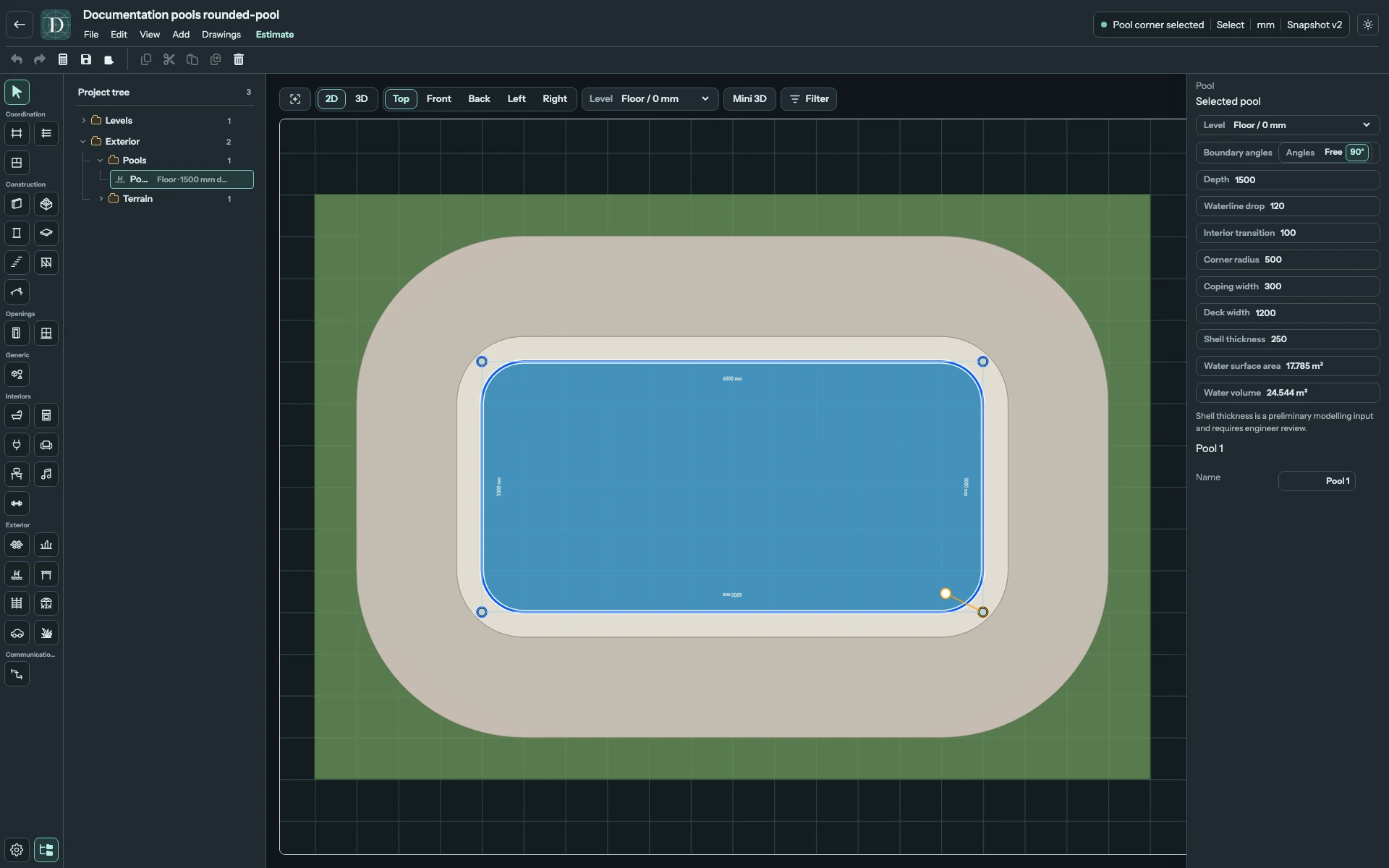The height and width of the screenshot is (868, 1389).
Task: Switch to the Left view
Action: tap(517, 99)
